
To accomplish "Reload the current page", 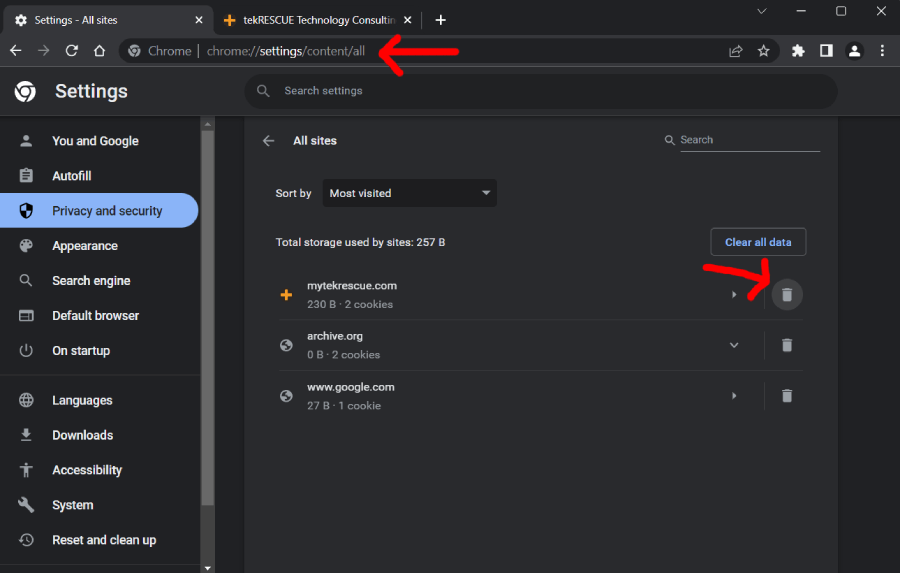I will tap(72, 51).
